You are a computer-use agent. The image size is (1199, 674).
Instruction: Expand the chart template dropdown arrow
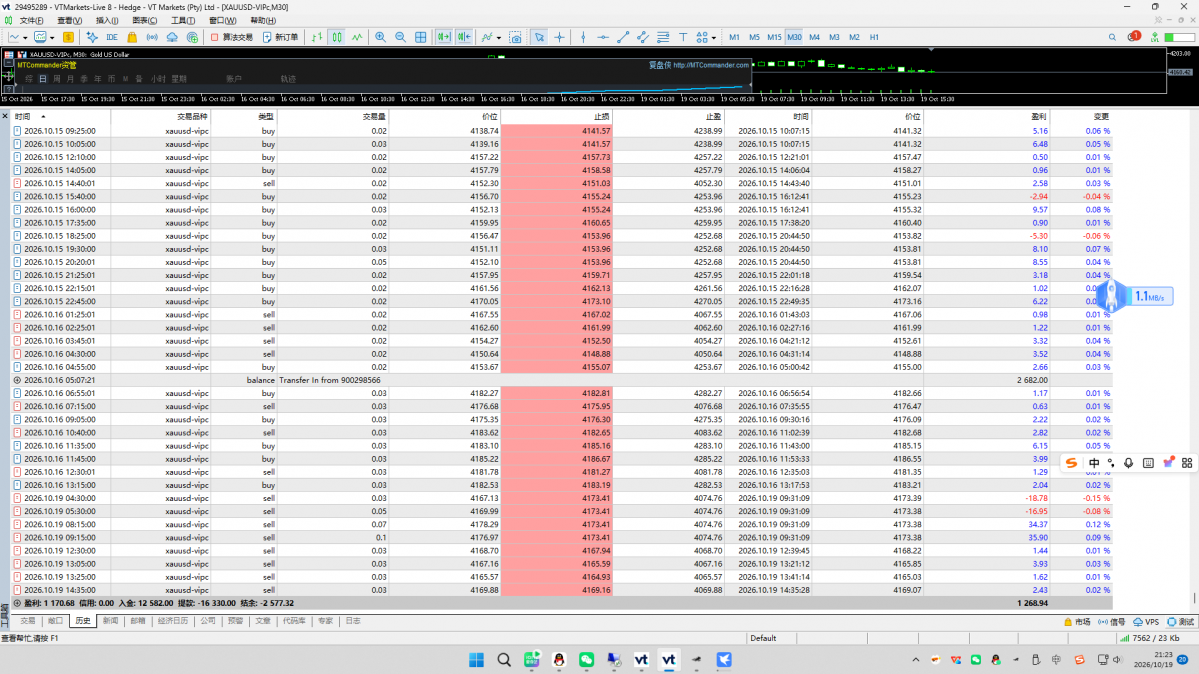(x=52, y=37)
